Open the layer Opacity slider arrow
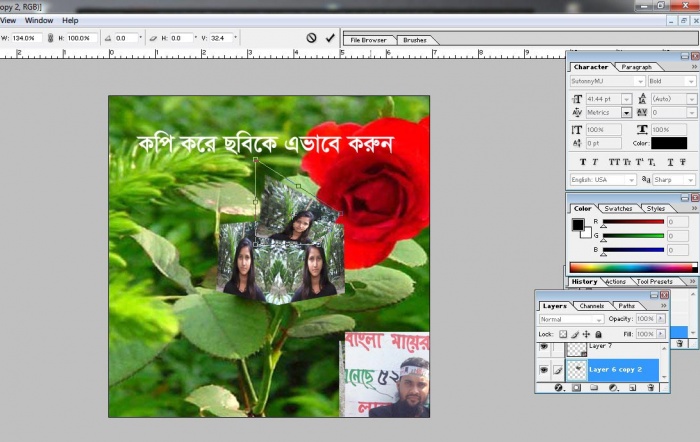Image resolution: width=700 pixels, height=442 pixels. (662, 319)
